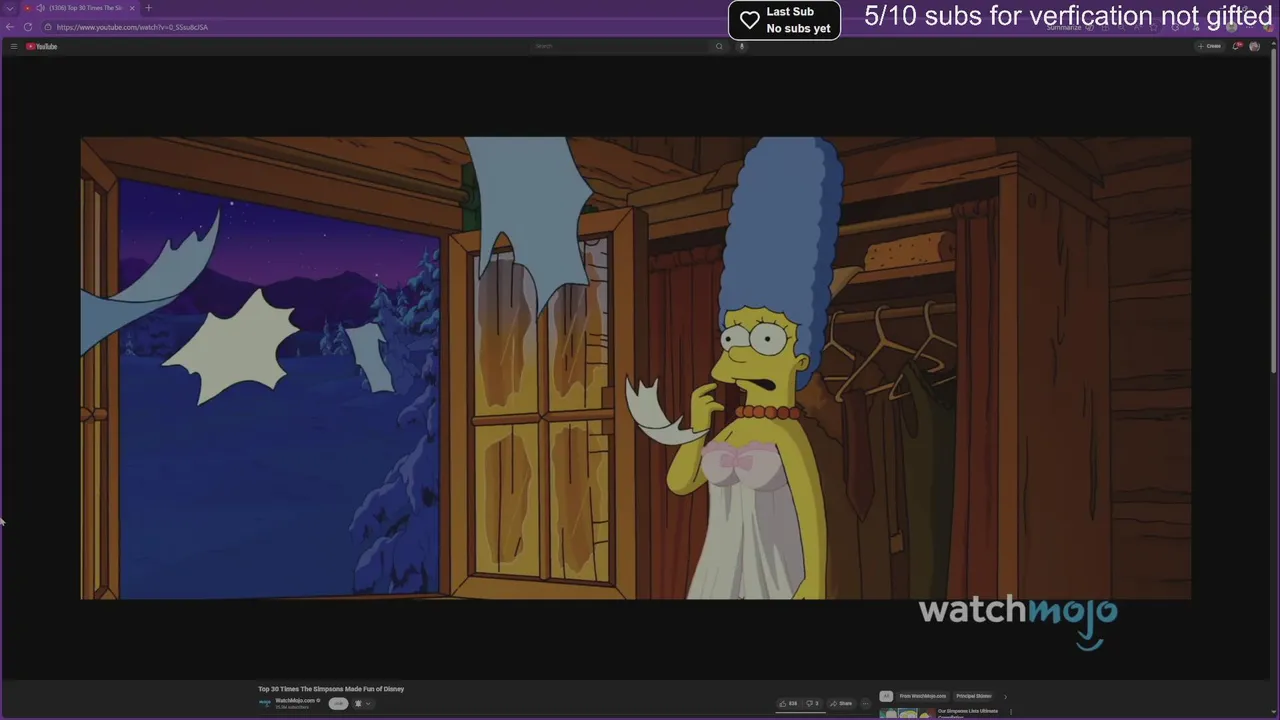Share the video

coord(840,703)
